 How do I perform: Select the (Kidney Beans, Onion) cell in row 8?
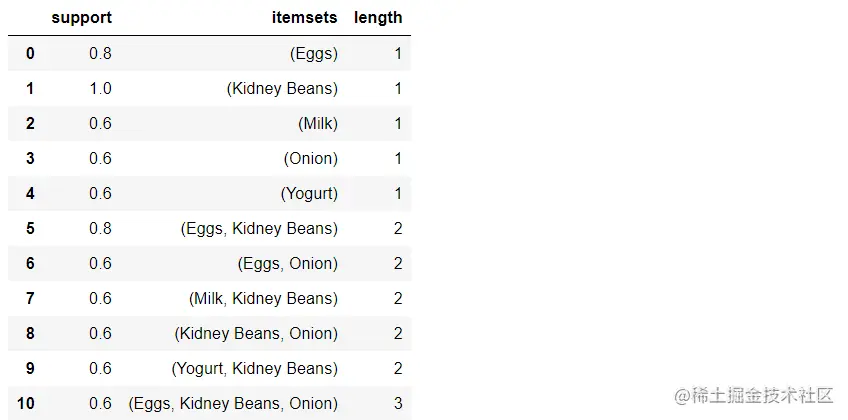coord(256,334)
